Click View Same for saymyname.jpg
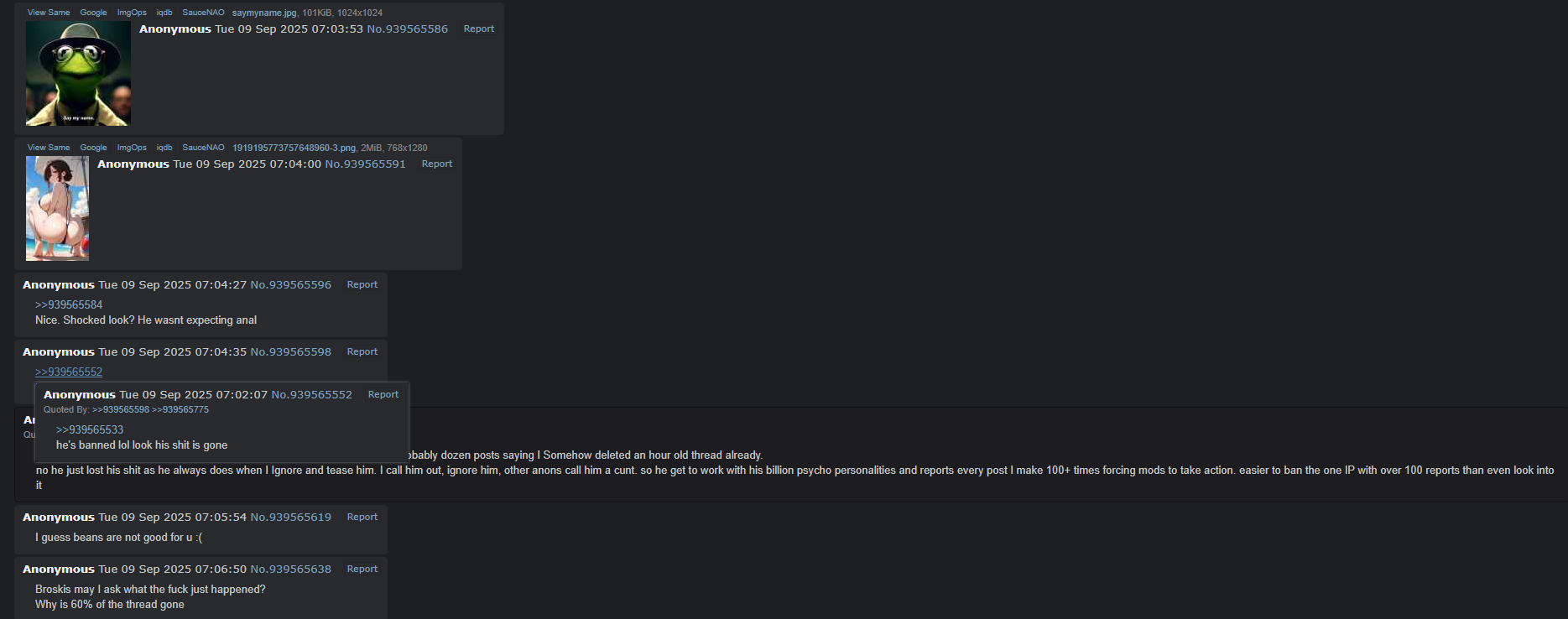 point(49,13)
